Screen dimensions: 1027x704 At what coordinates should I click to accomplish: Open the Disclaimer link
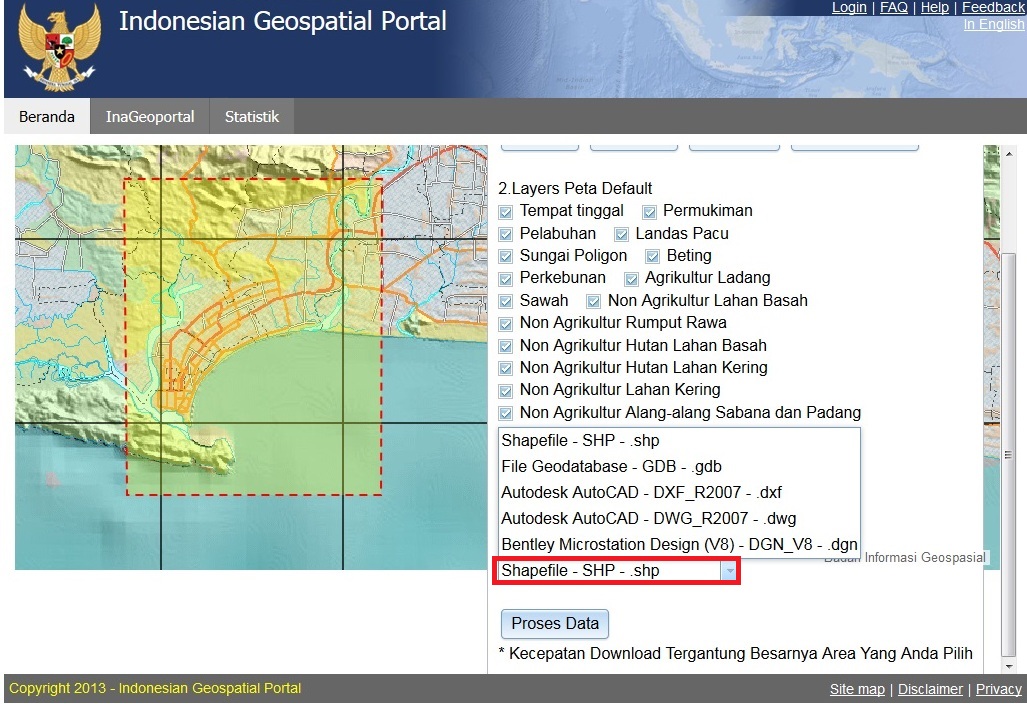click(x=930, y=689)
